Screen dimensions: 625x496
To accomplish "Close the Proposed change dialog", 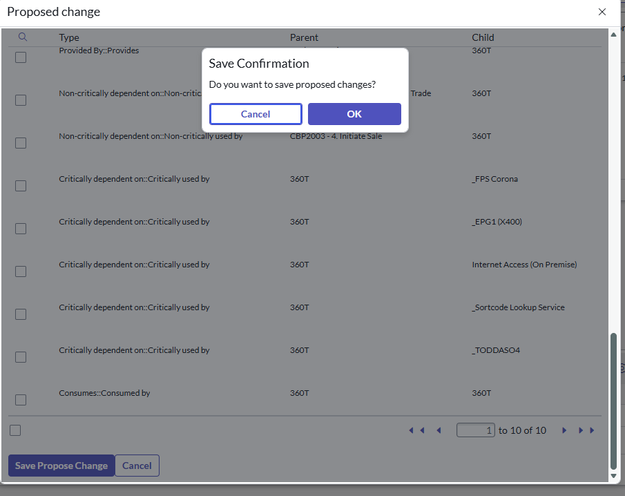I will [602, 12].
